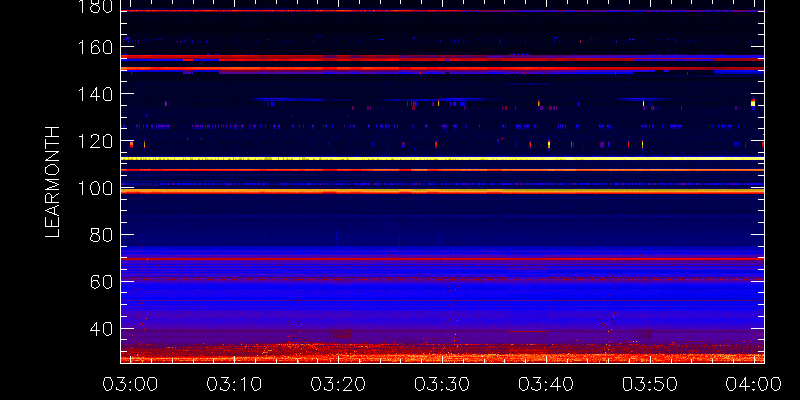
Task: Click the 80 frequency axis label
Action: click(101, 235)
